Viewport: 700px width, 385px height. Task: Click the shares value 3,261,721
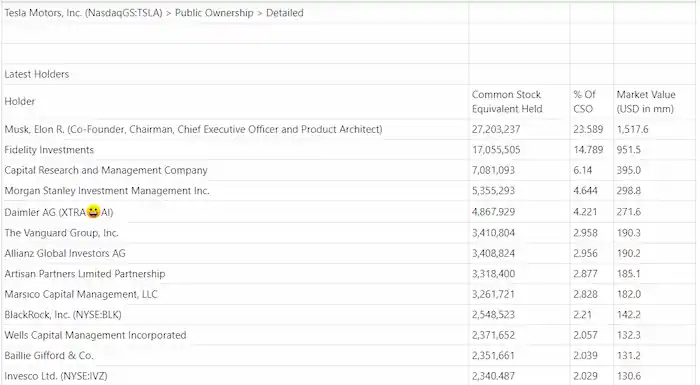click(493, 294)
